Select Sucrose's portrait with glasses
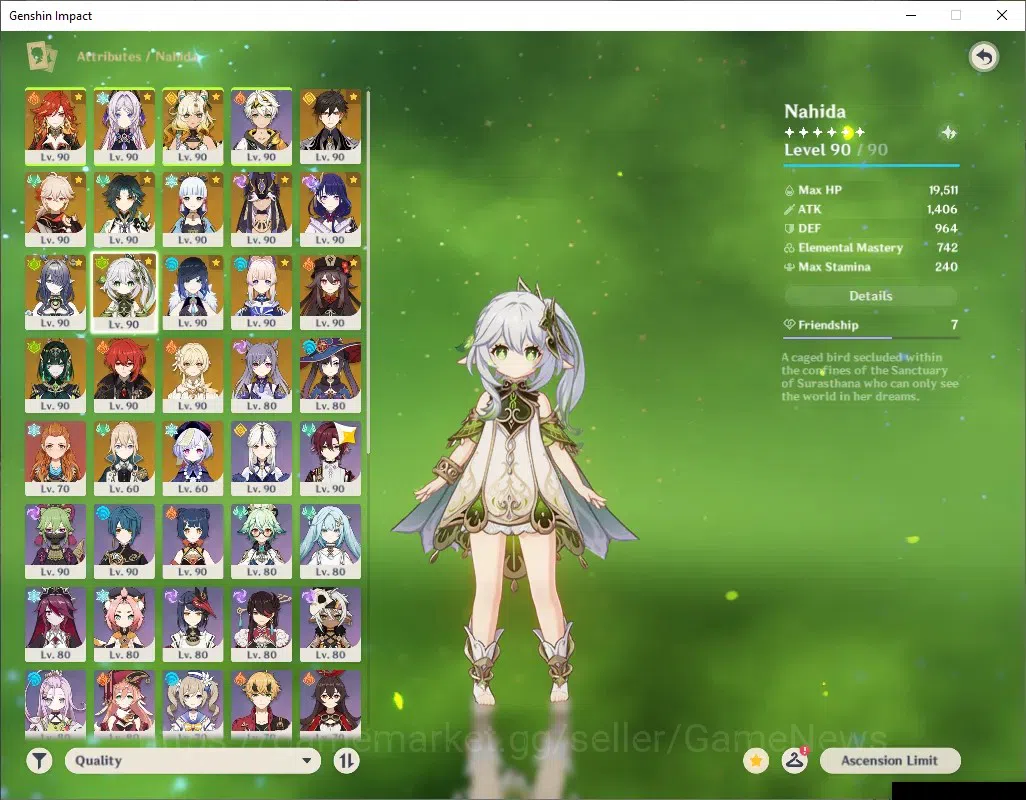Viewport: 1026px width, 800px height. (262, 542)
